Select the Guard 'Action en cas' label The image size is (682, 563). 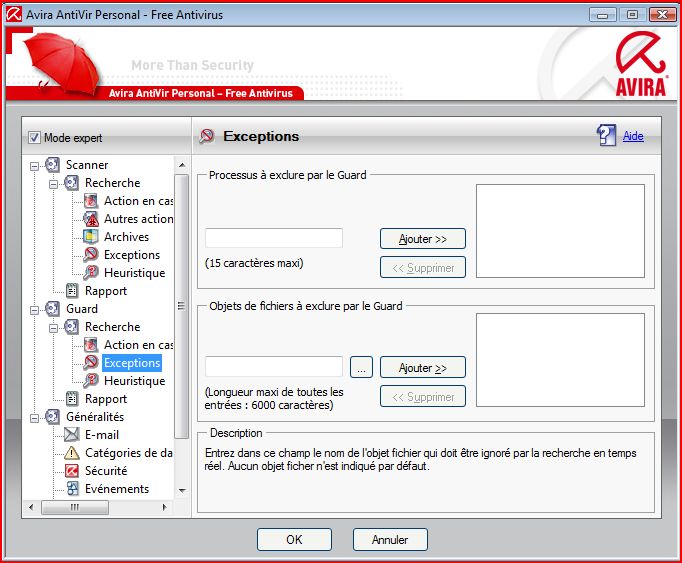coord(138,345)
